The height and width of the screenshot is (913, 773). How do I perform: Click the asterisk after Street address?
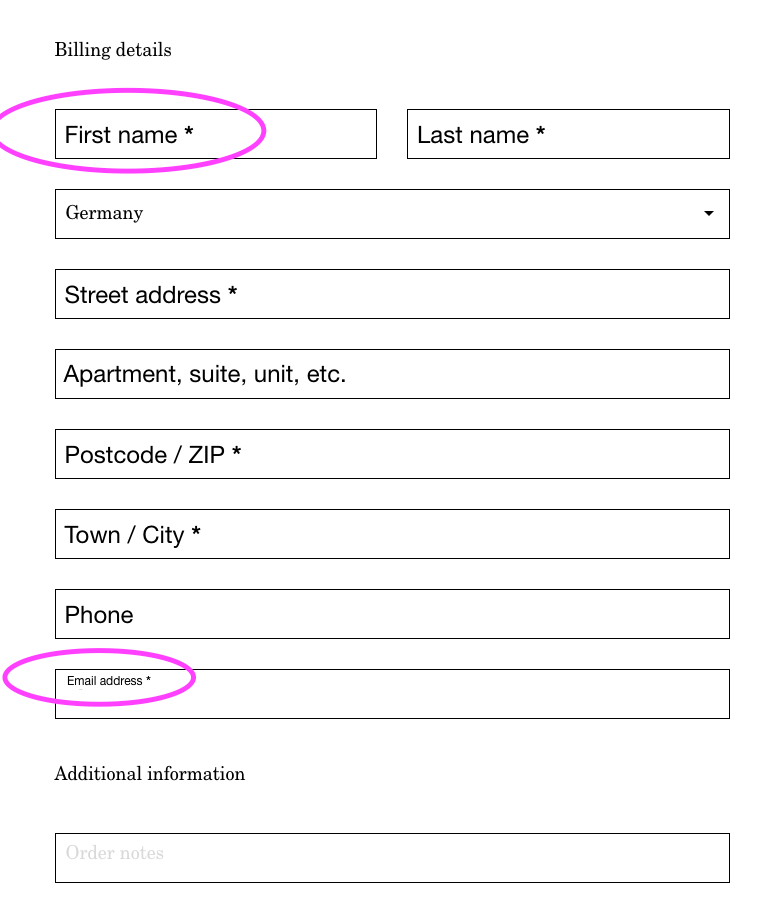point(233,295)
